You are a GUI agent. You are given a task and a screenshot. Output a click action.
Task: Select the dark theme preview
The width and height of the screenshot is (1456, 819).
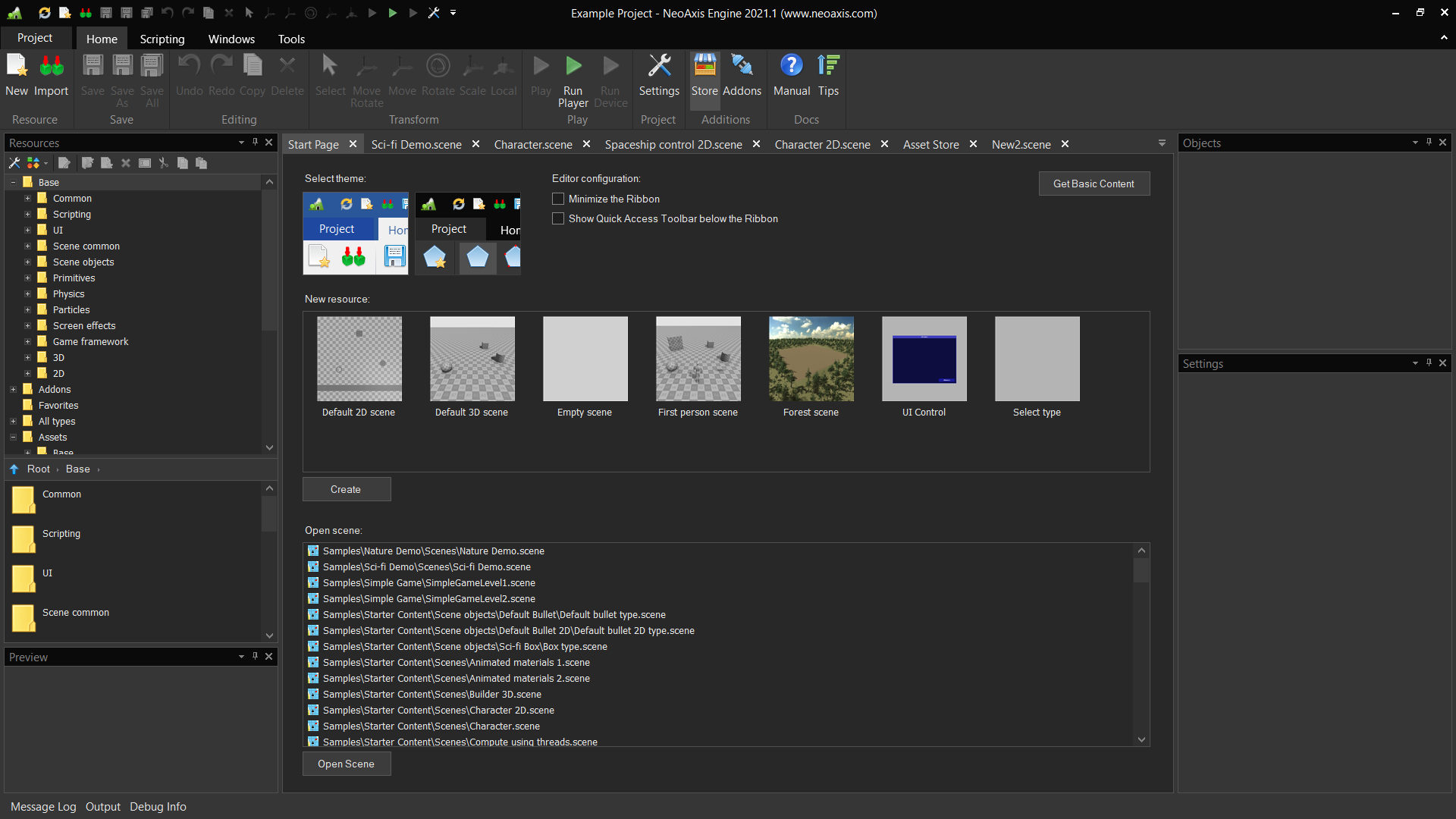tap(467, 233)
